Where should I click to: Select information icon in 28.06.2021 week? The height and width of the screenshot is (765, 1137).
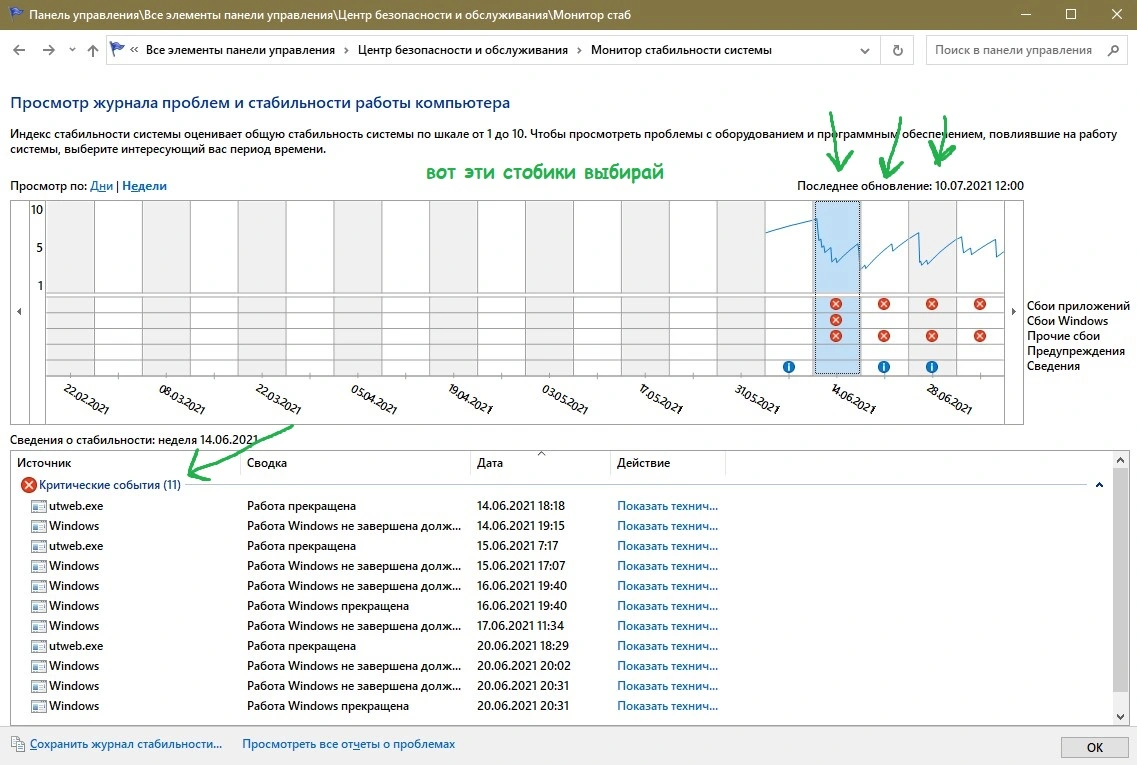coord(932,367)
